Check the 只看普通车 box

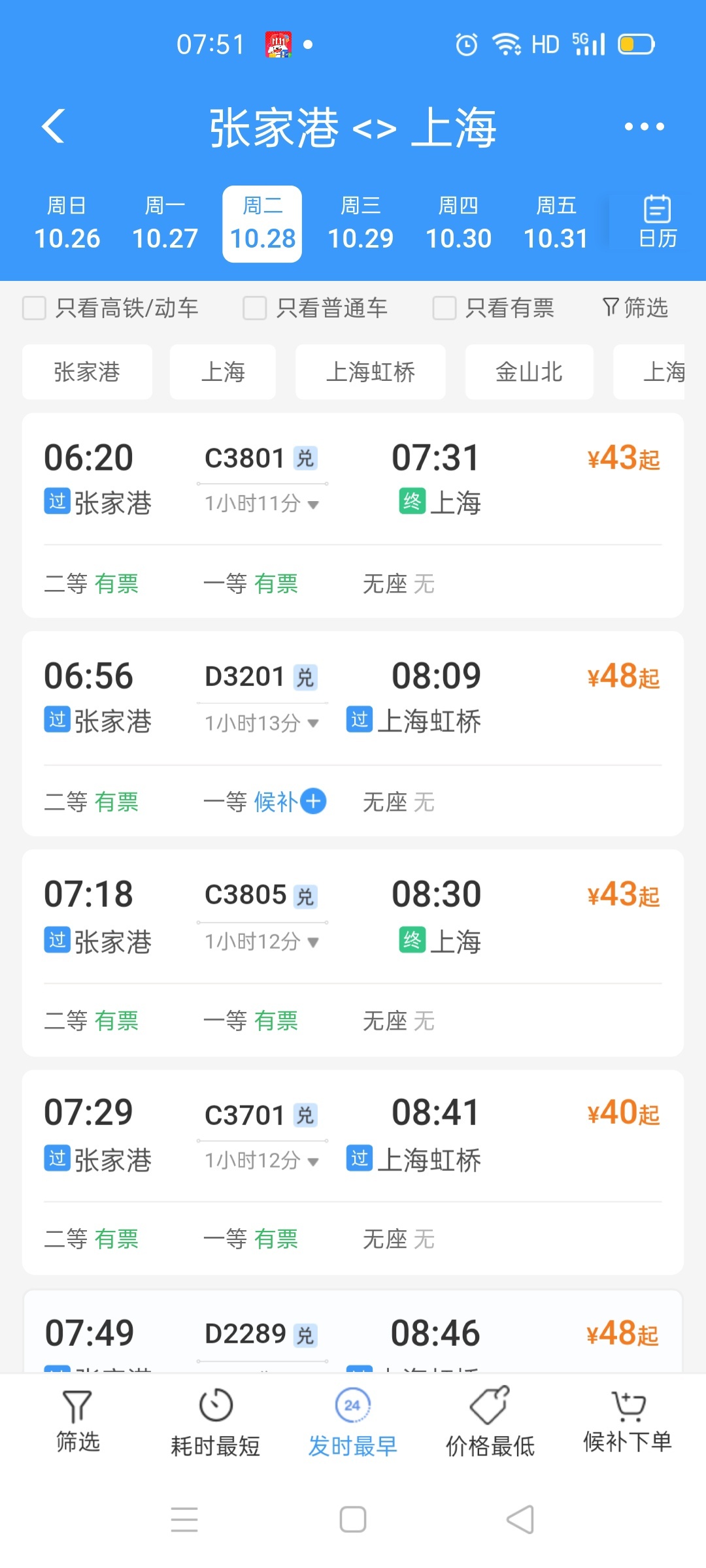[x=254, y=308]
